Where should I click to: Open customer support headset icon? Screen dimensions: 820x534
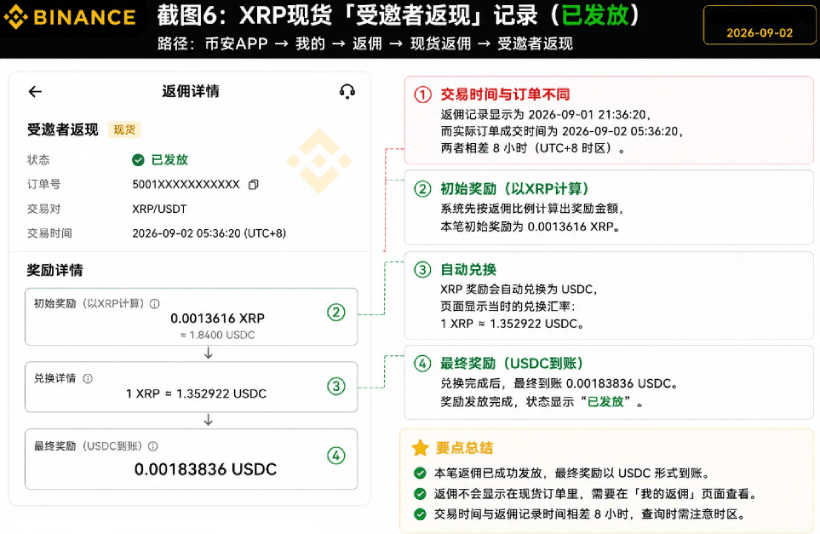click(x=347, y=92)
